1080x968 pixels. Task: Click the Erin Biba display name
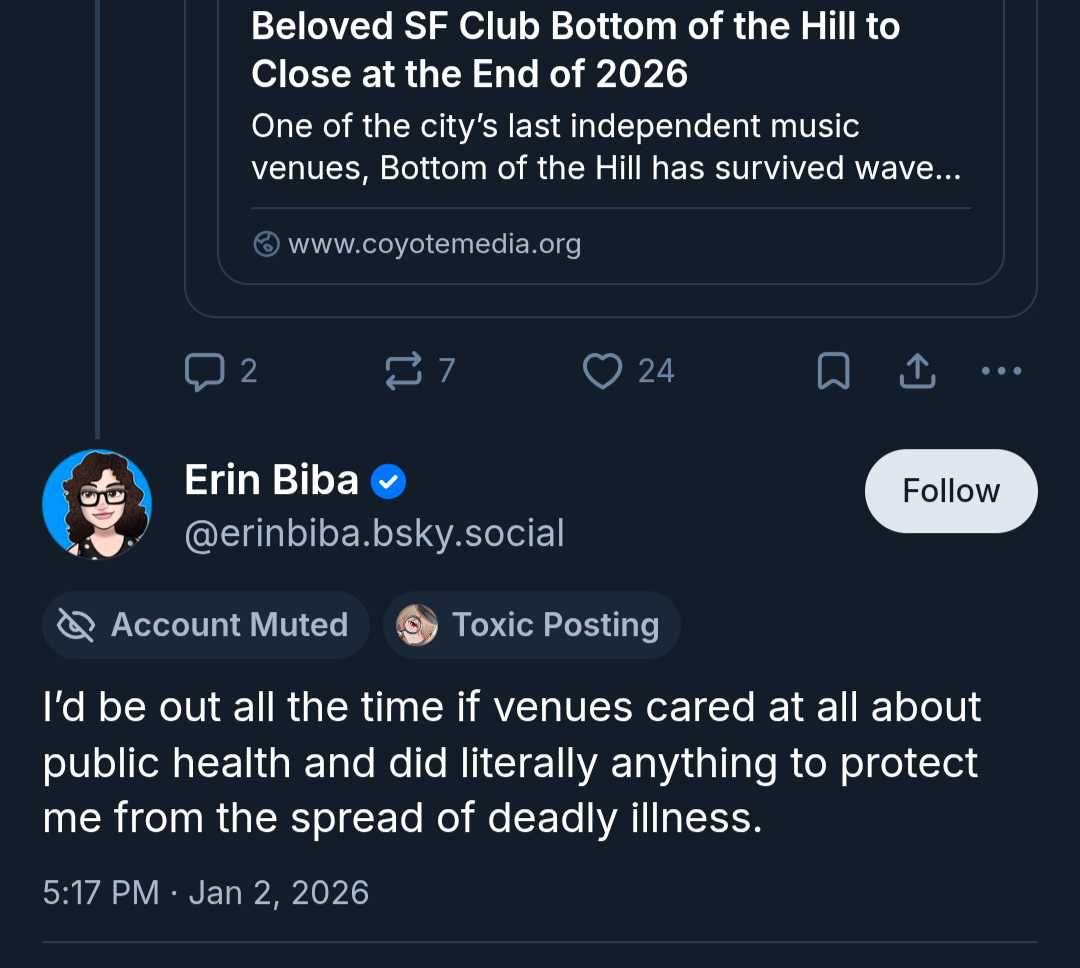(x=271, y=481)
